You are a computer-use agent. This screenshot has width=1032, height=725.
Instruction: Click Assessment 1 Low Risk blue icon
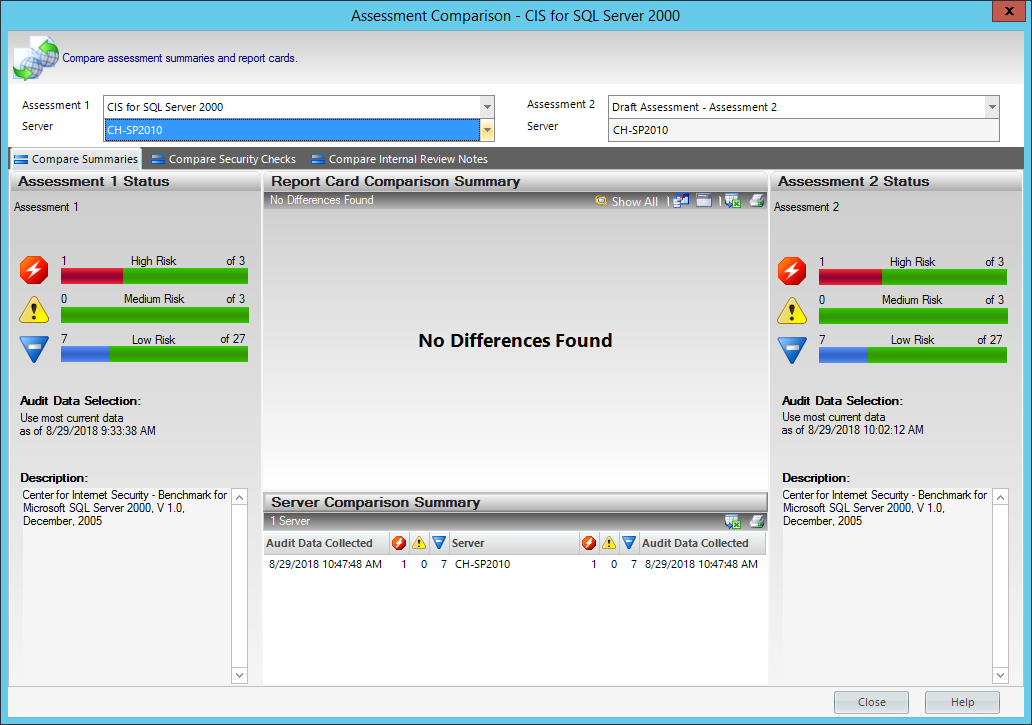pos(34,349)
